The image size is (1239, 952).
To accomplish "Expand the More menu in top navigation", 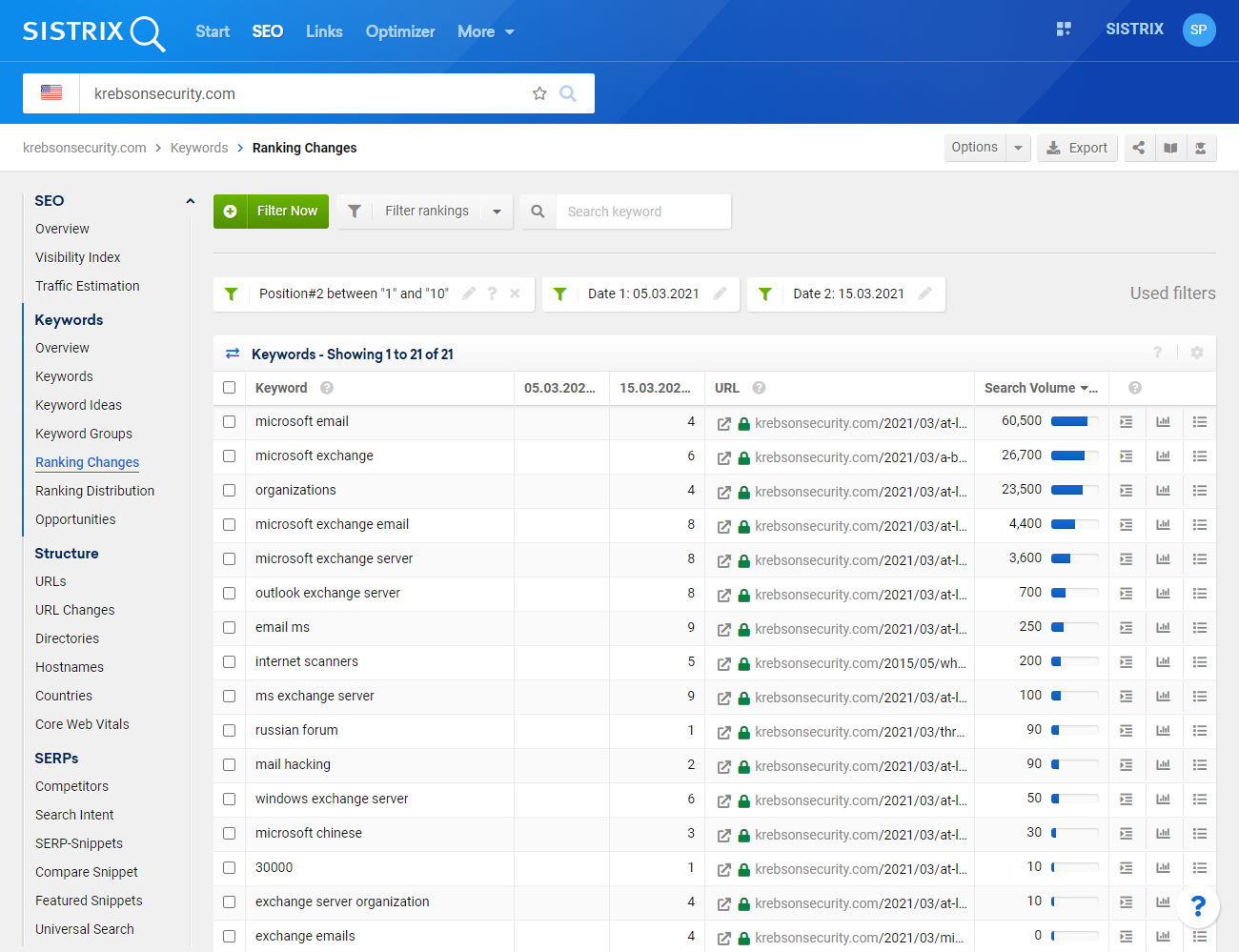I will point(486,31).
